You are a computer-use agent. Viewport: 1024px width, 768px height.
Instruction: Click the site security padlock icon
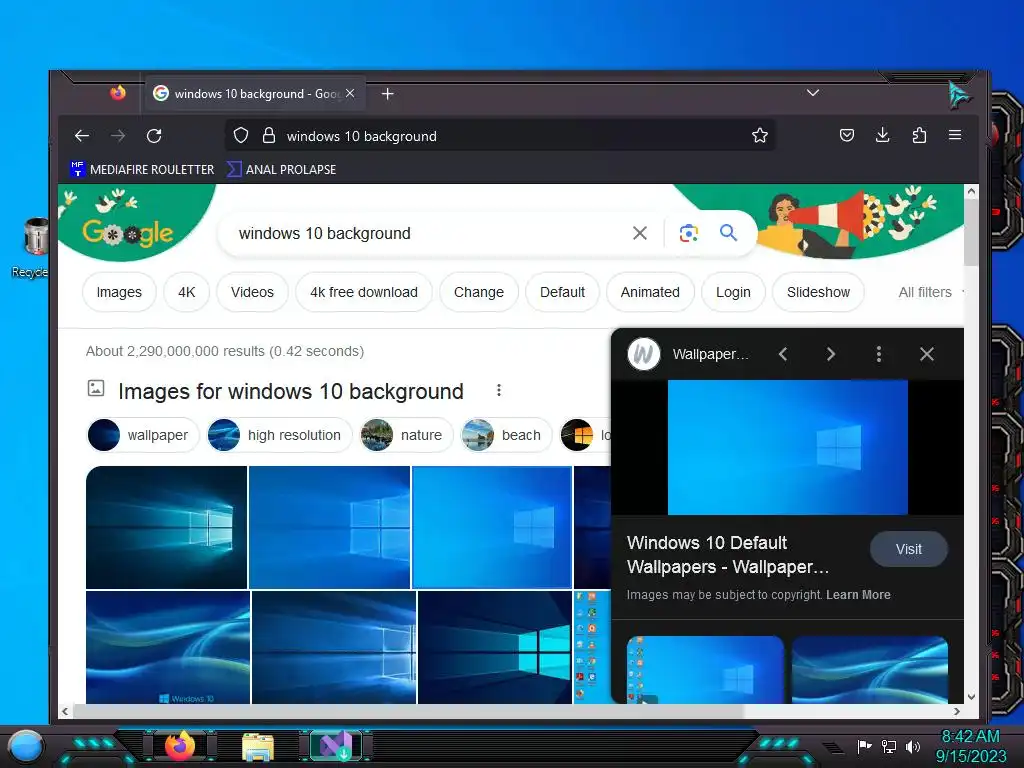tap(268, 136)
